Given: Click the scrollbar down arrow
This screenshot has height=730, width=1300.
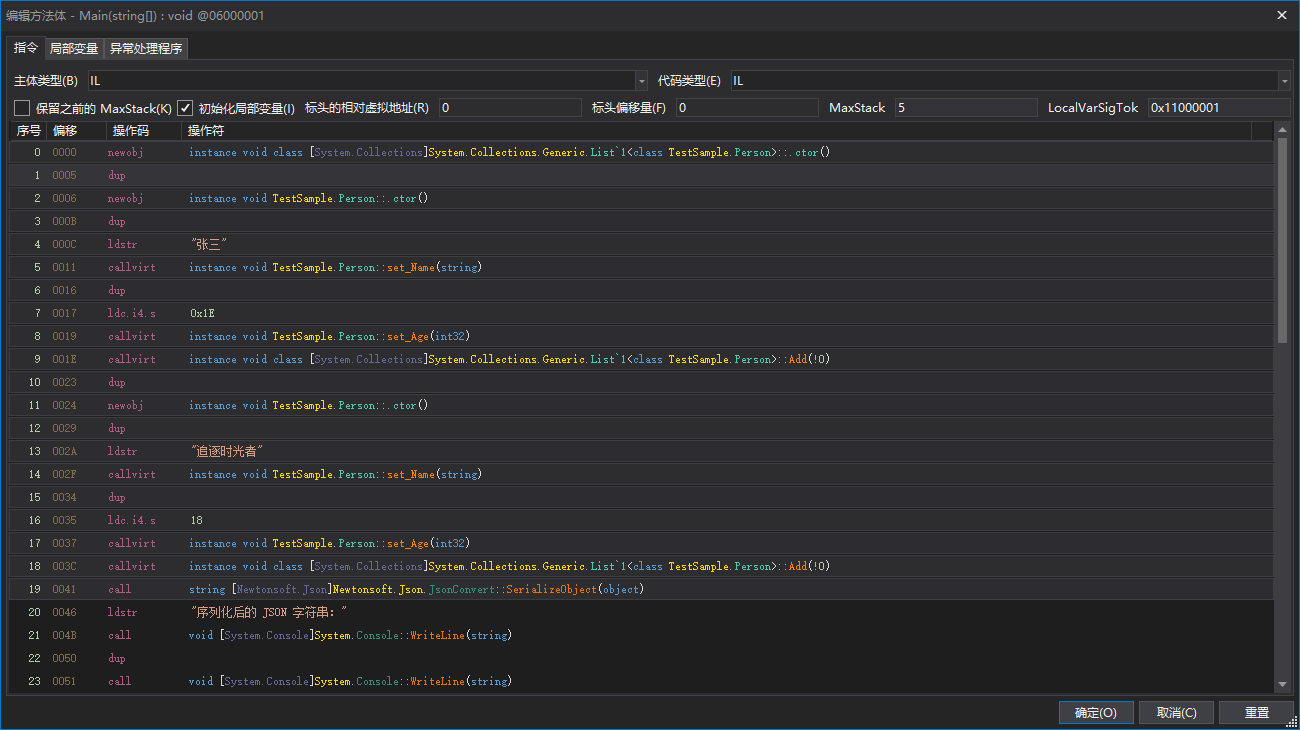Looking at the screenshot, I should tap(1282, 684).
